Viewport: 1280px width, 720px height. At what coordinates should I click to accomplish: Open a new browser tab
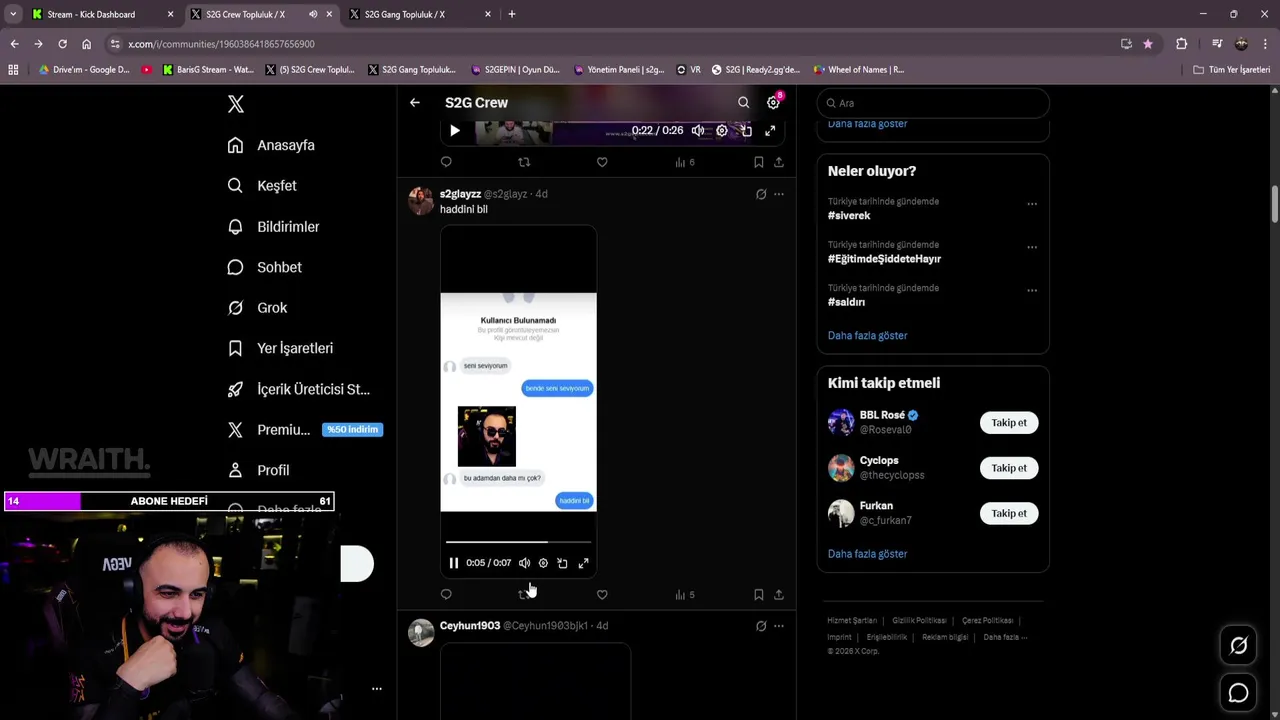click(x=512, y=14)
